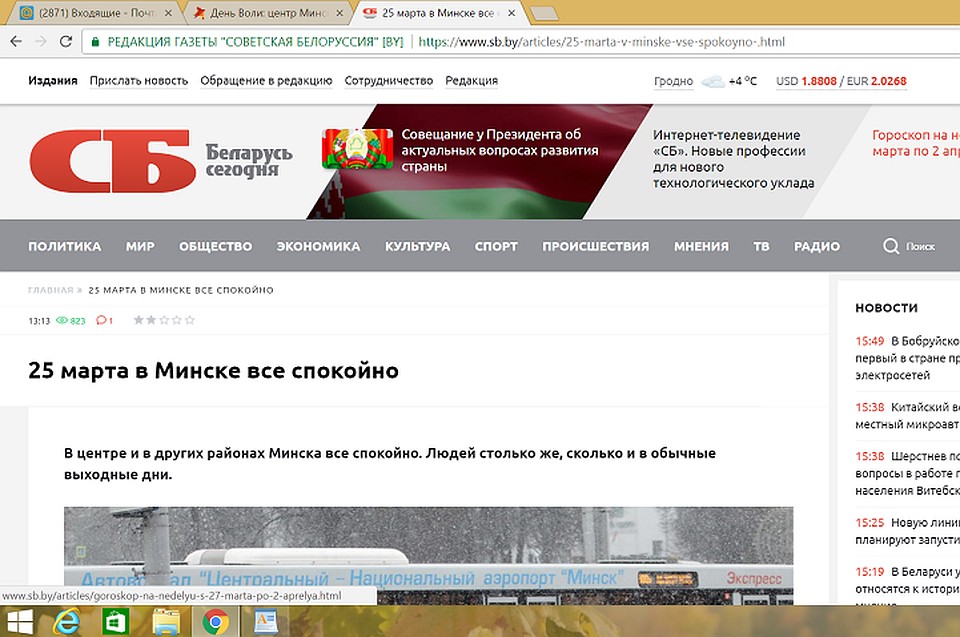Click the article title 25 марта в Минске

[214, 371]
